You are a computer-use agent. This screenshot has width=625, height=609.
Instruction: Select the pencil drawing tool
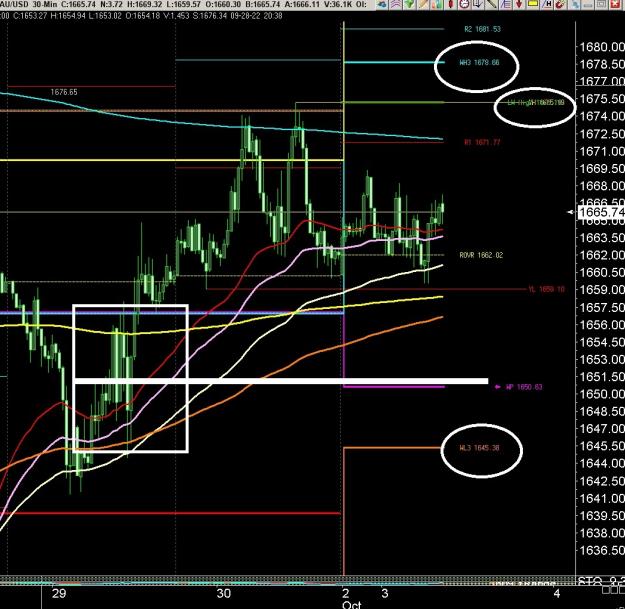click(x=424, y=4)
